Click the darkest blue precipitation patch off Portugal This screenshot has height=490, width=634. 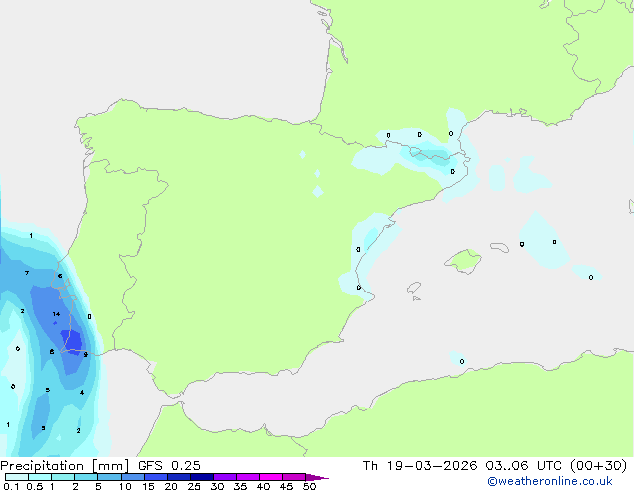tap(72, 342)
